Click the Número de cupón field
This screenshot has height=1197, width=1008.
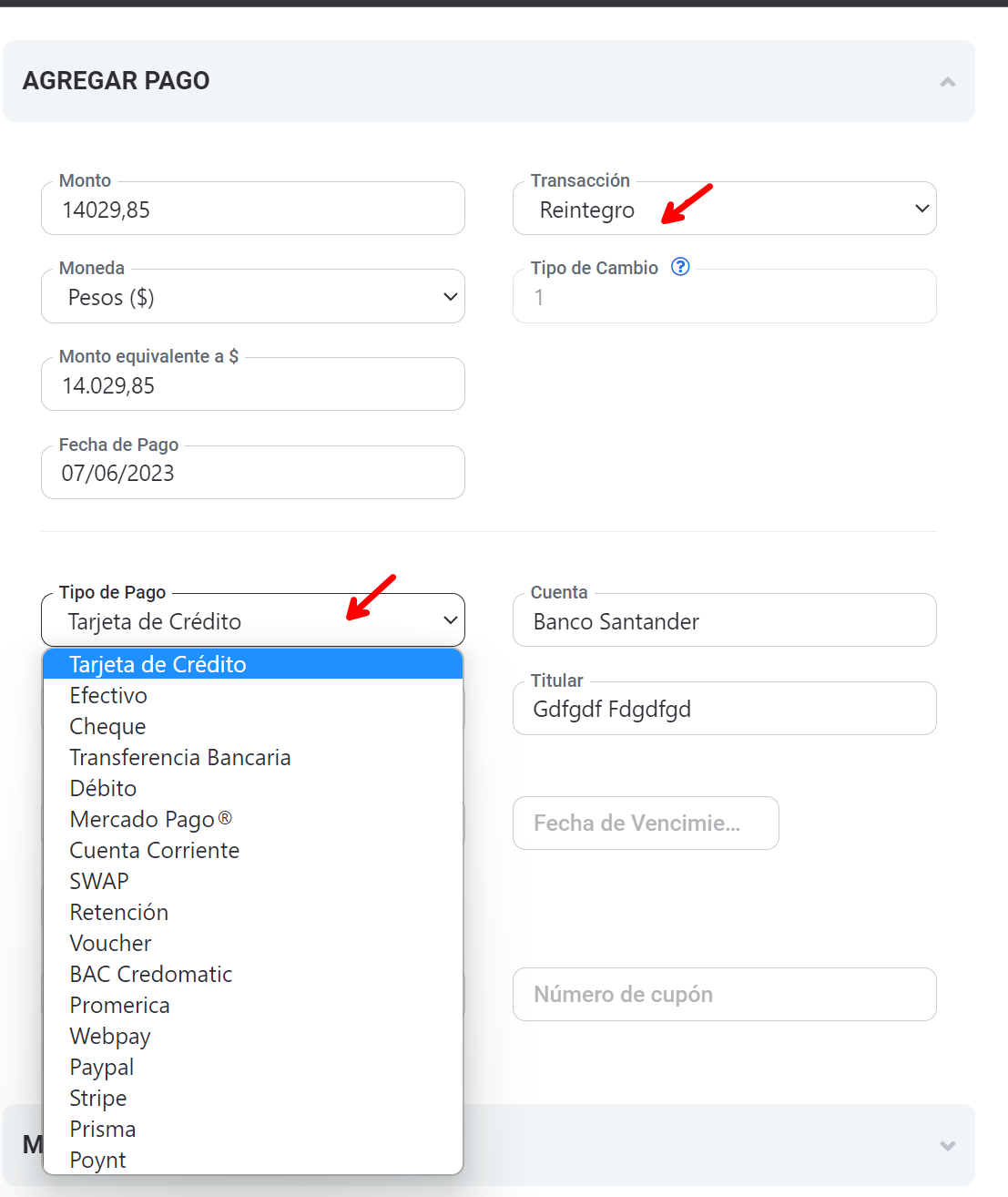[x=724, y=995]
